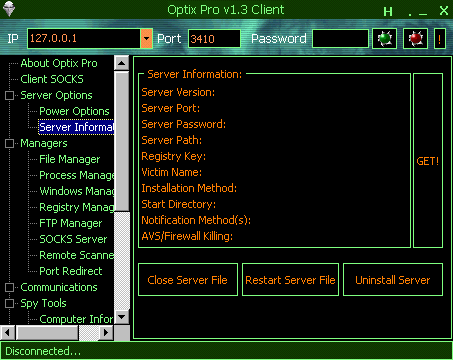Click the red disconnect orb icon
453x360 pixels.
415,39
